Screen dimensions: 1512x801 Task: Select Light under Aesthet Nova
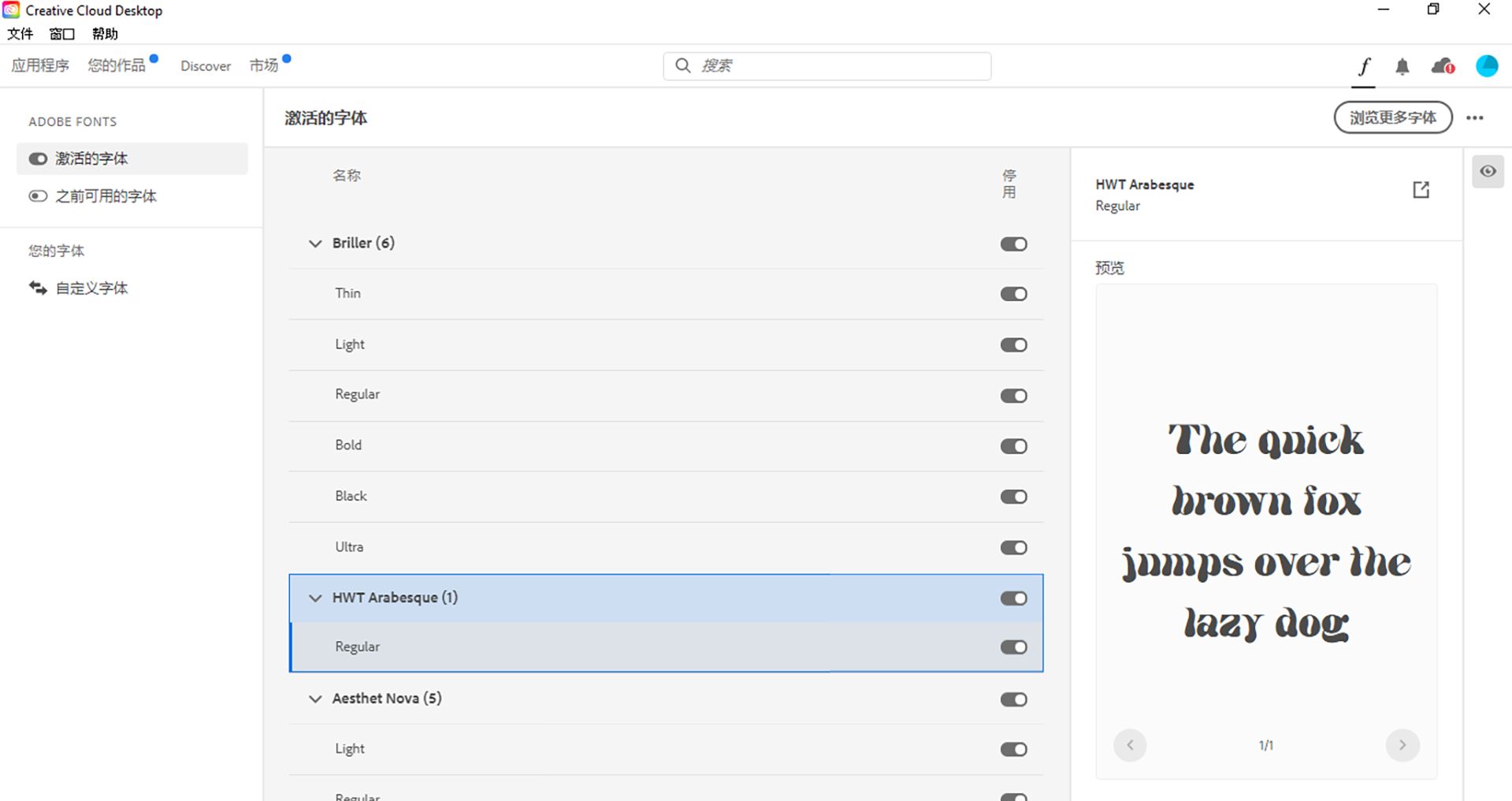349,748
